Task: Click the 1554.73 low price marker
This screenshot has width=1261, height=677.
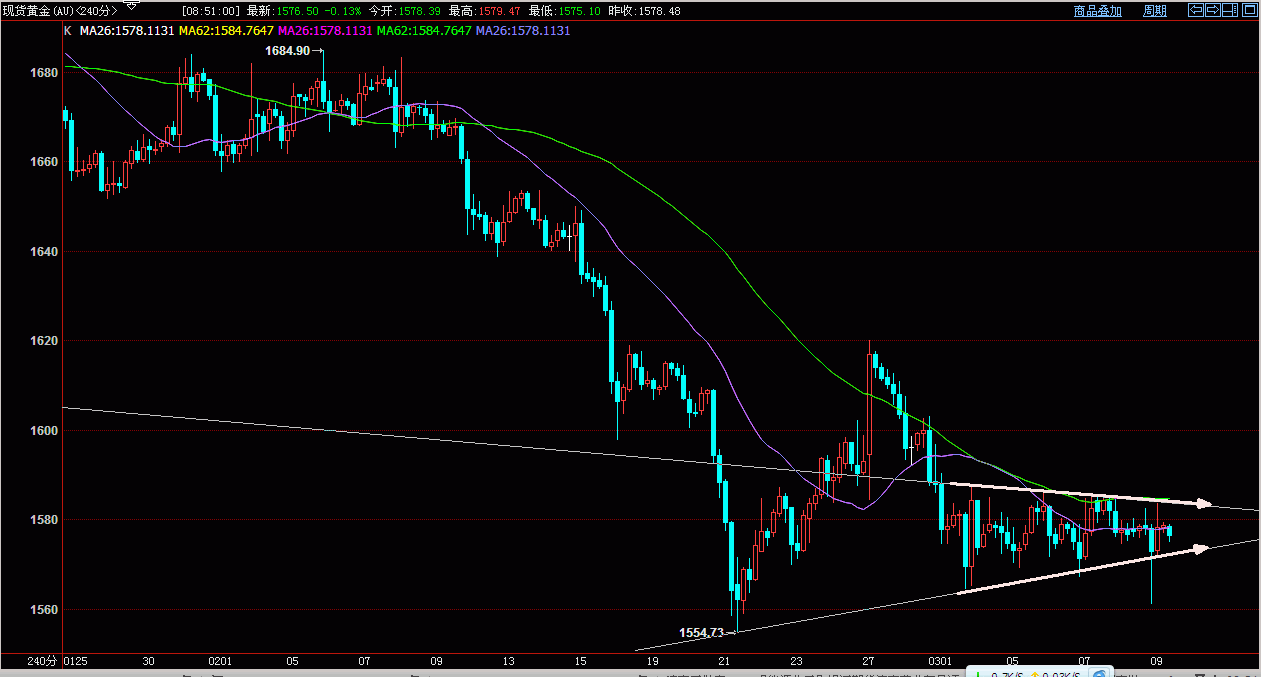Action: tap(700, 632)
